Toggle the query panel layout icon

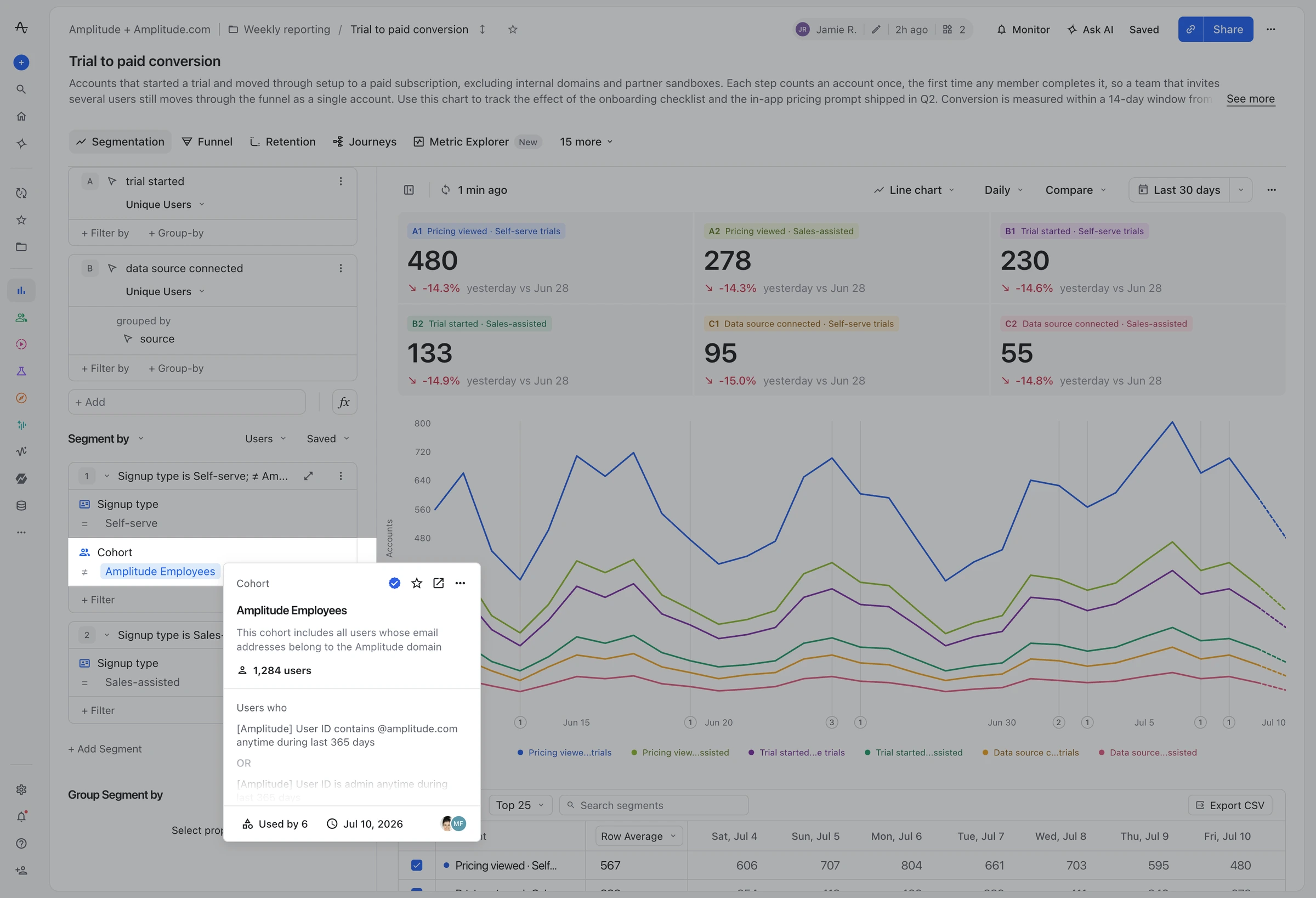[x=409, y=190]
